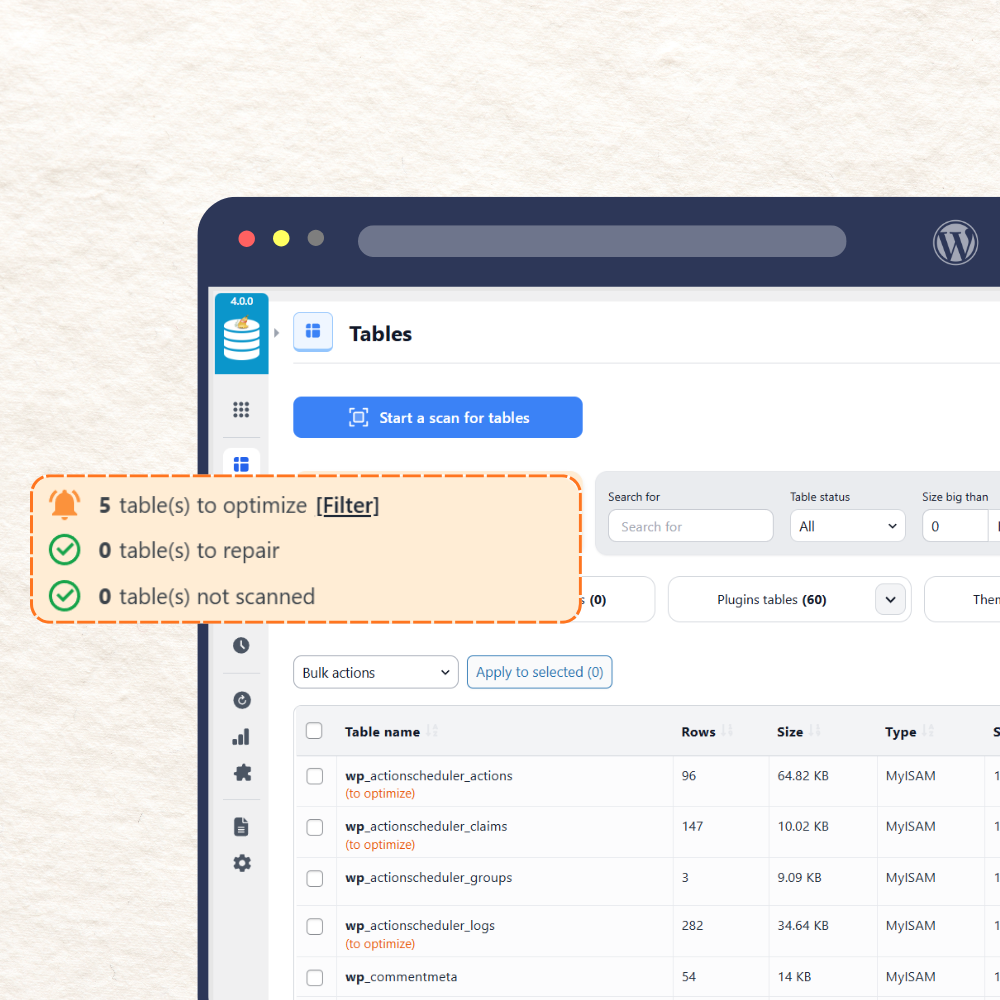This screenshot has width=1000, height=1000.
Task: Select all tables via header checkbox
Action: pyautogui.click(x=314, y=731)
